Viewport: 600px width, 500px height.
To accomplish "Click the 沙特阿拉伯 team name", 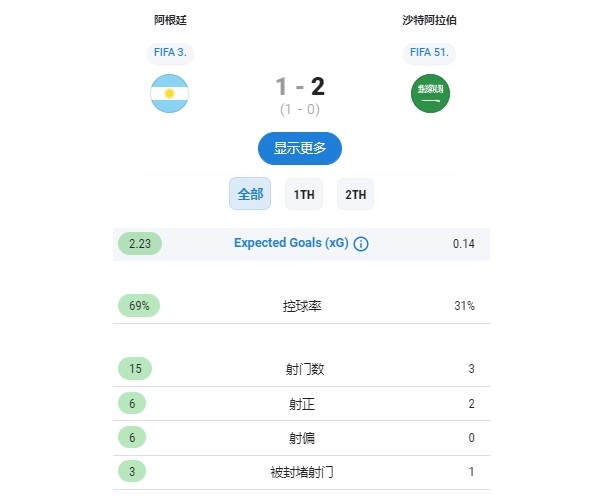I will tap(429, 20).
